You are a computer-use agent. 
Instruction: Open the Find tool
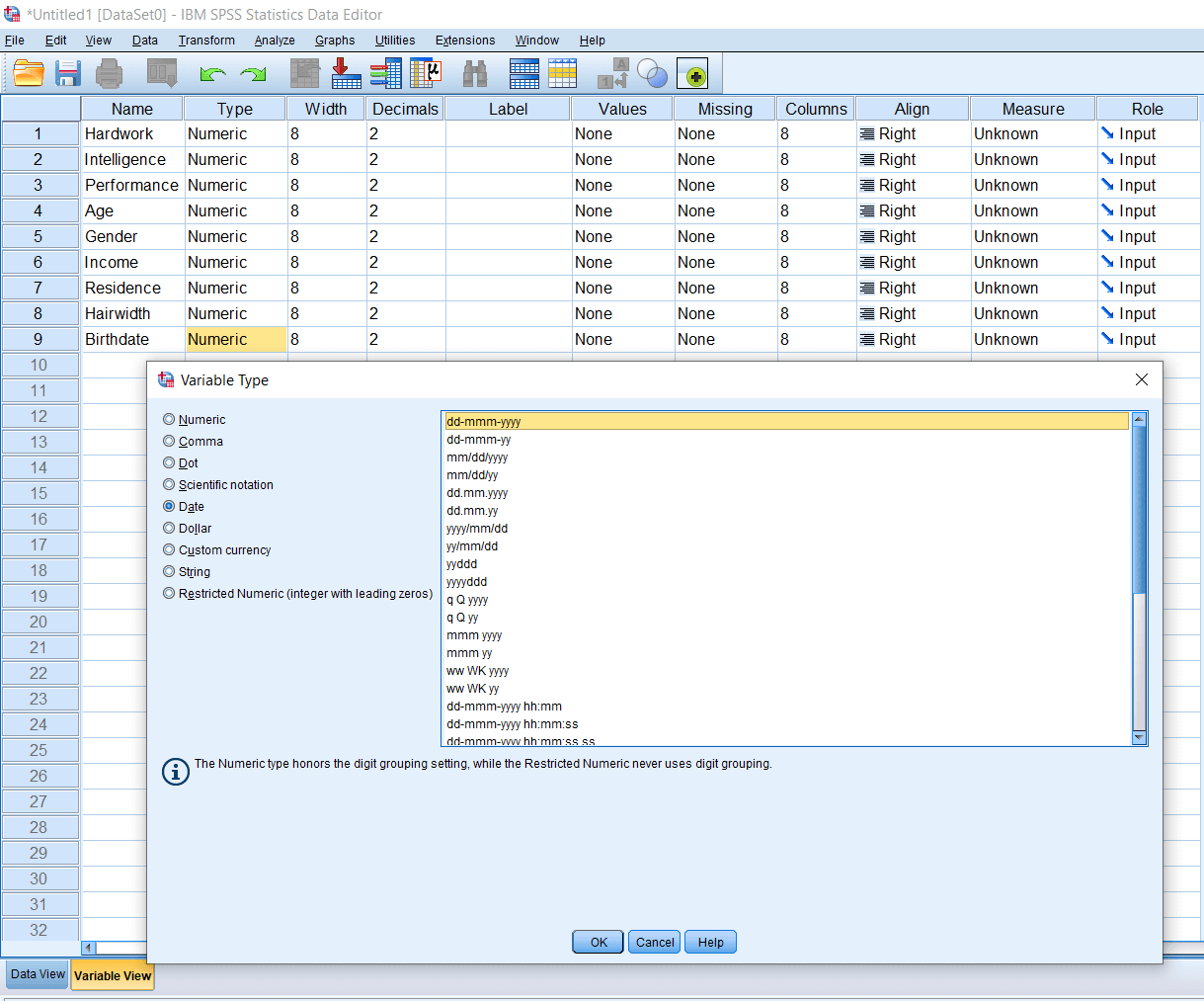[x=476, y=72]
